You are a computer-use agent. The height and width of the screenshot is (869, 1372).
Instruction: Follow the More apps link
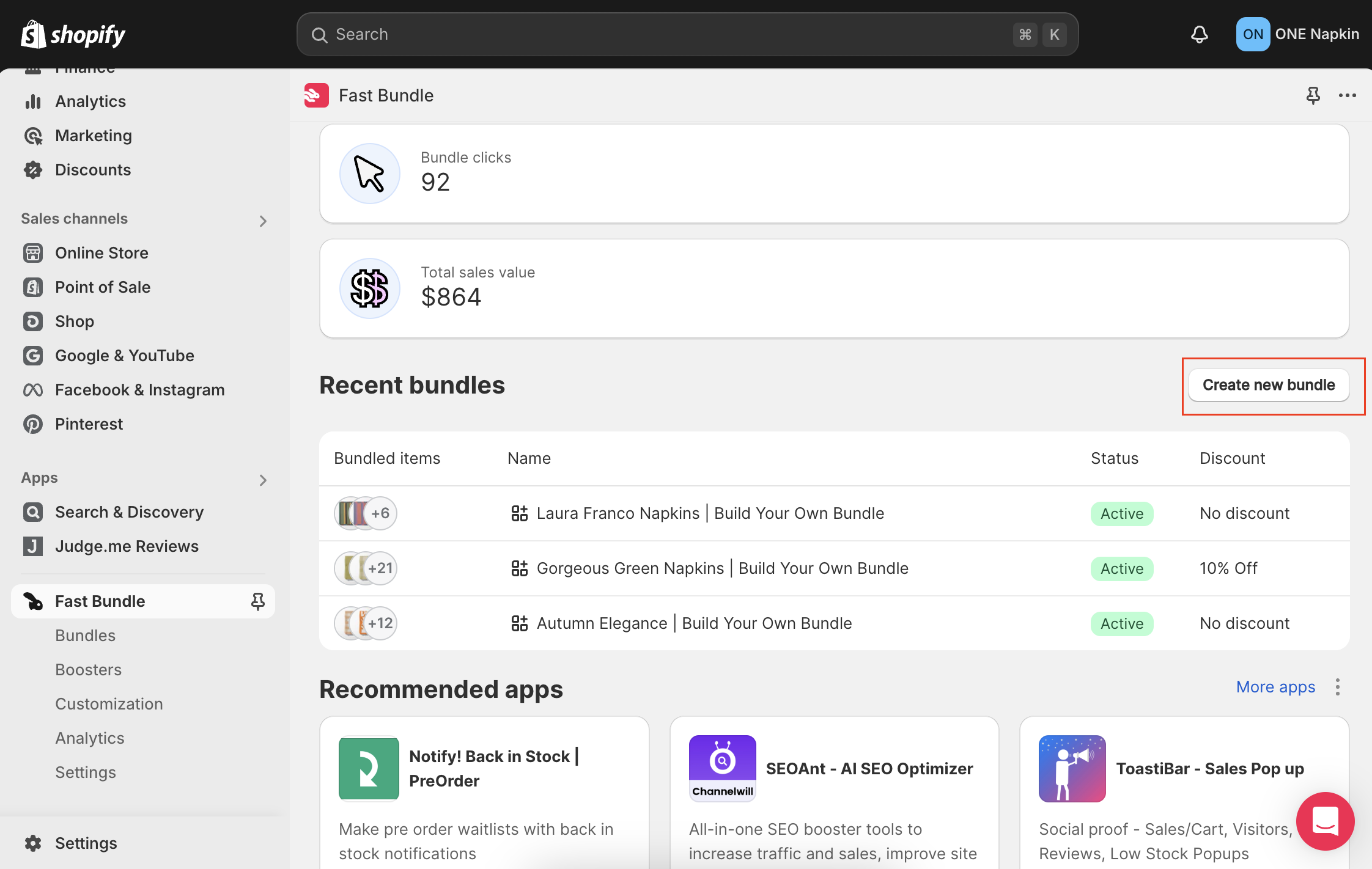pyautogui.click(x=1275, y=687)
